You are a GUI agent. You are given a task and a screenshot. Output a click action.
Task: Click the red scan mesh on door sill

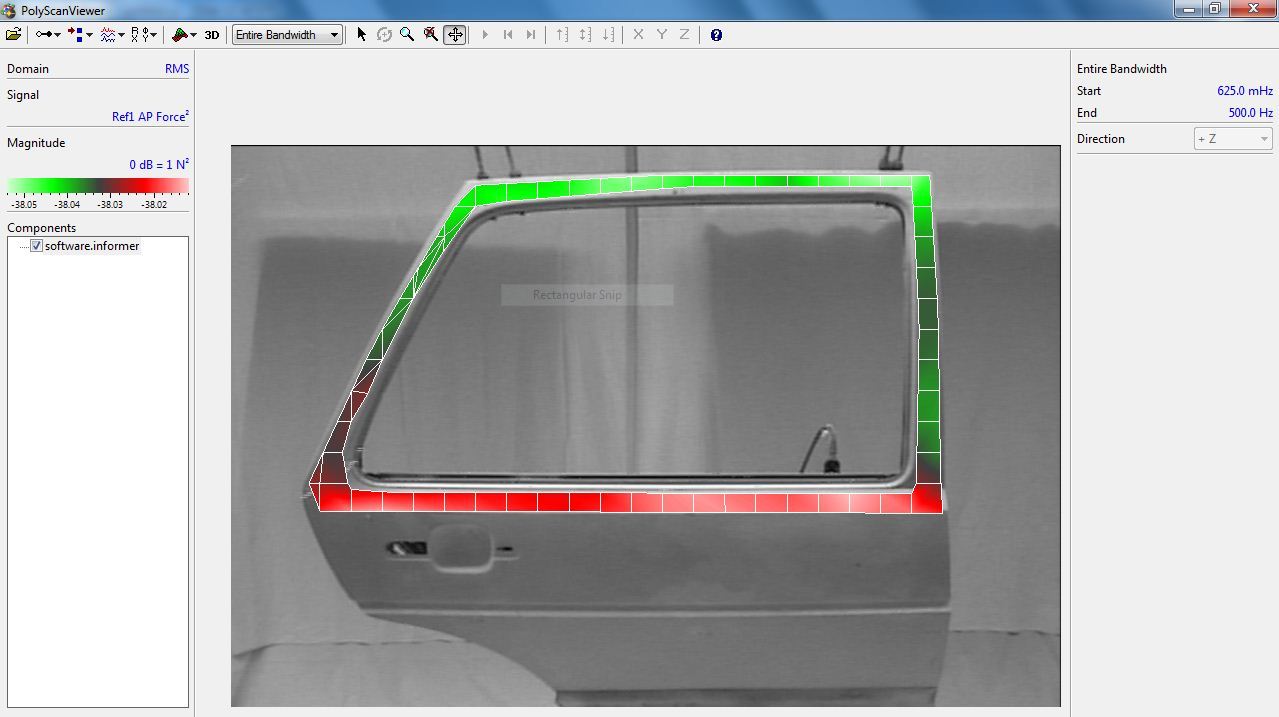[630, 502]
